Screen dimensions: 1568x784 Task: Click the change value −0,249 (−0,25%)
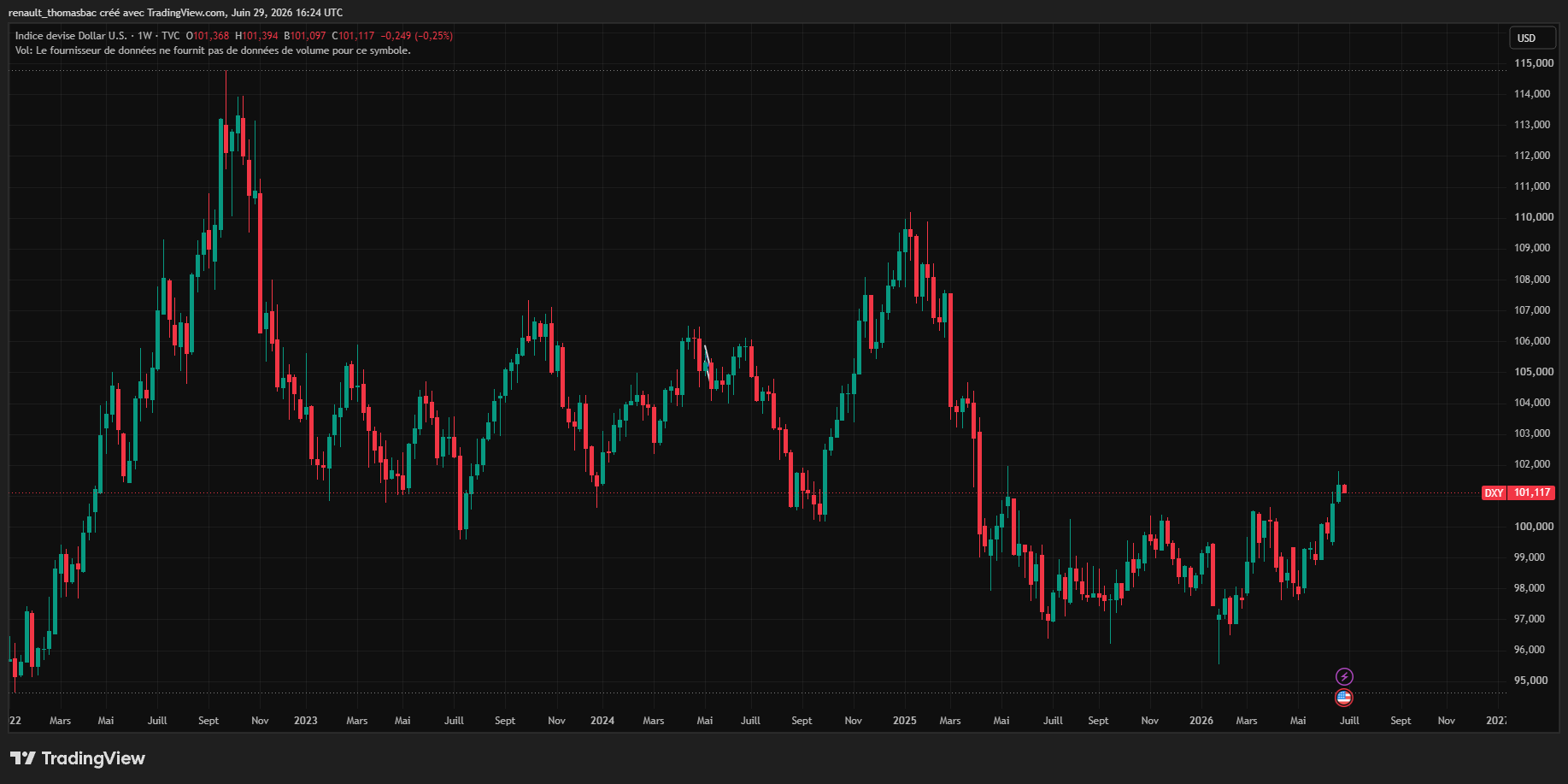(x=417, y=36)
